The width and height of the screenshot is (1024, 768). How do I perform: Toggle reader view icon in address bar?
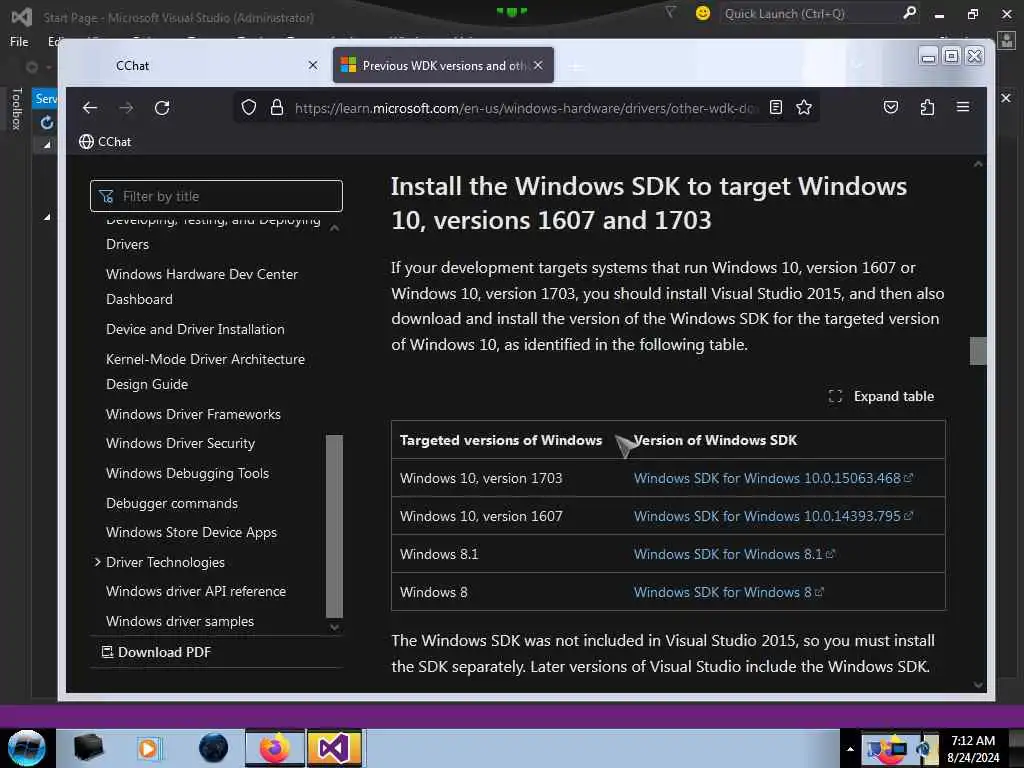(776, 107)
